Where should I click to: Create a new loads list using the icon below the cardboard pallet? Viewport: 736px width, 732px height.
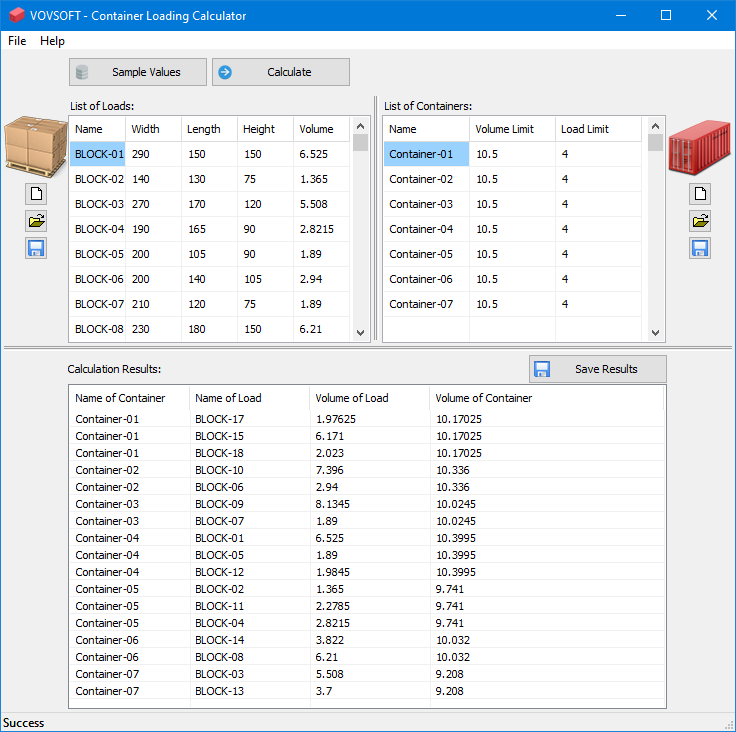[x=36, y=193]
